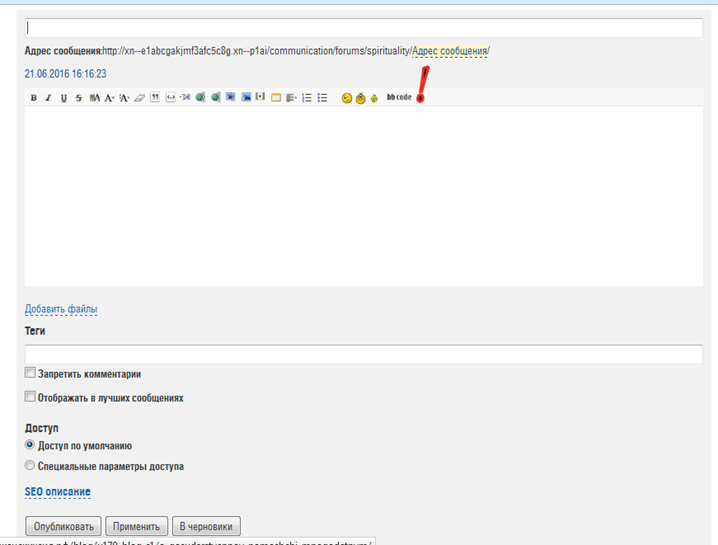718x545 pixels.
Task: Insert numbered list in editor
Action: pos(307,98)
